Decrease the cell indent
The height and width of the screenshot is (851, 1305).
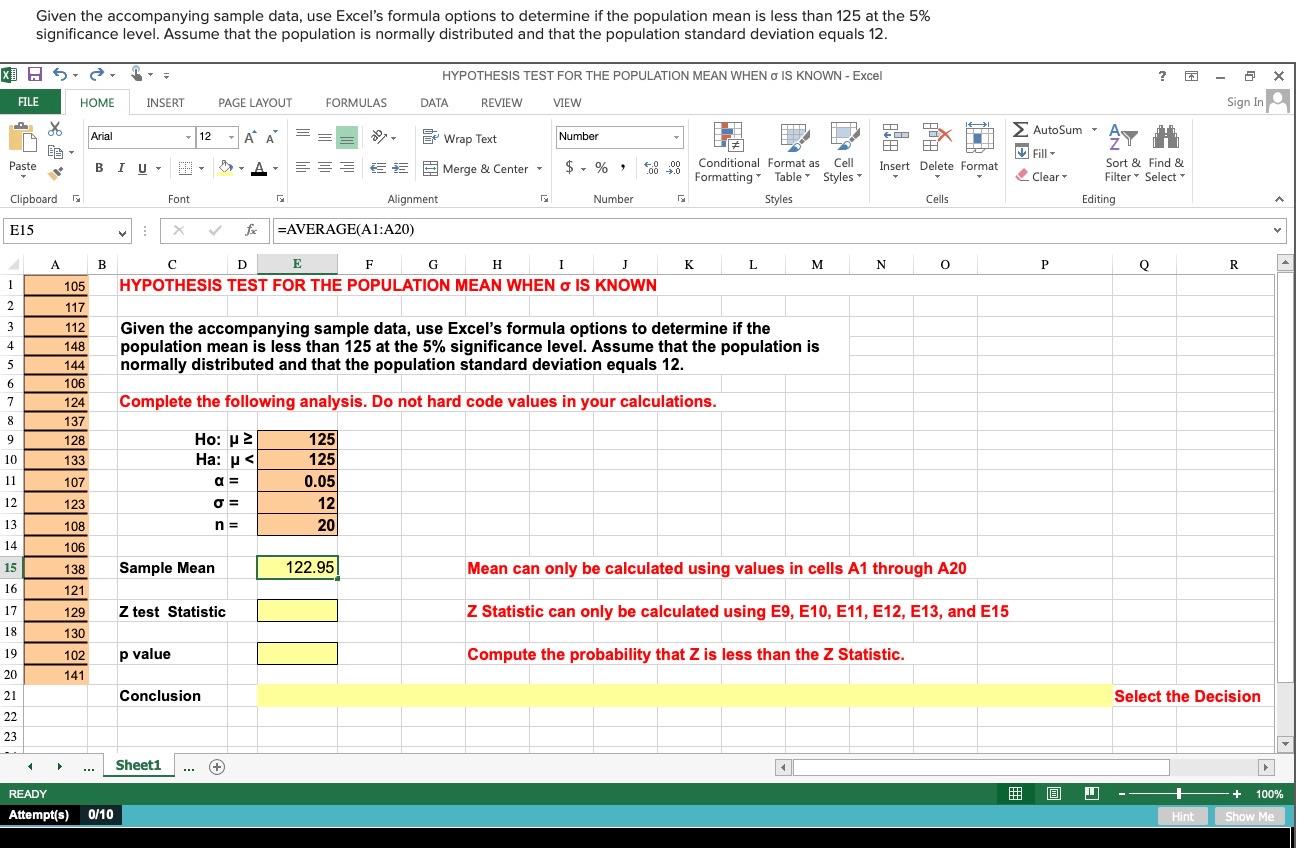point(378,168)
